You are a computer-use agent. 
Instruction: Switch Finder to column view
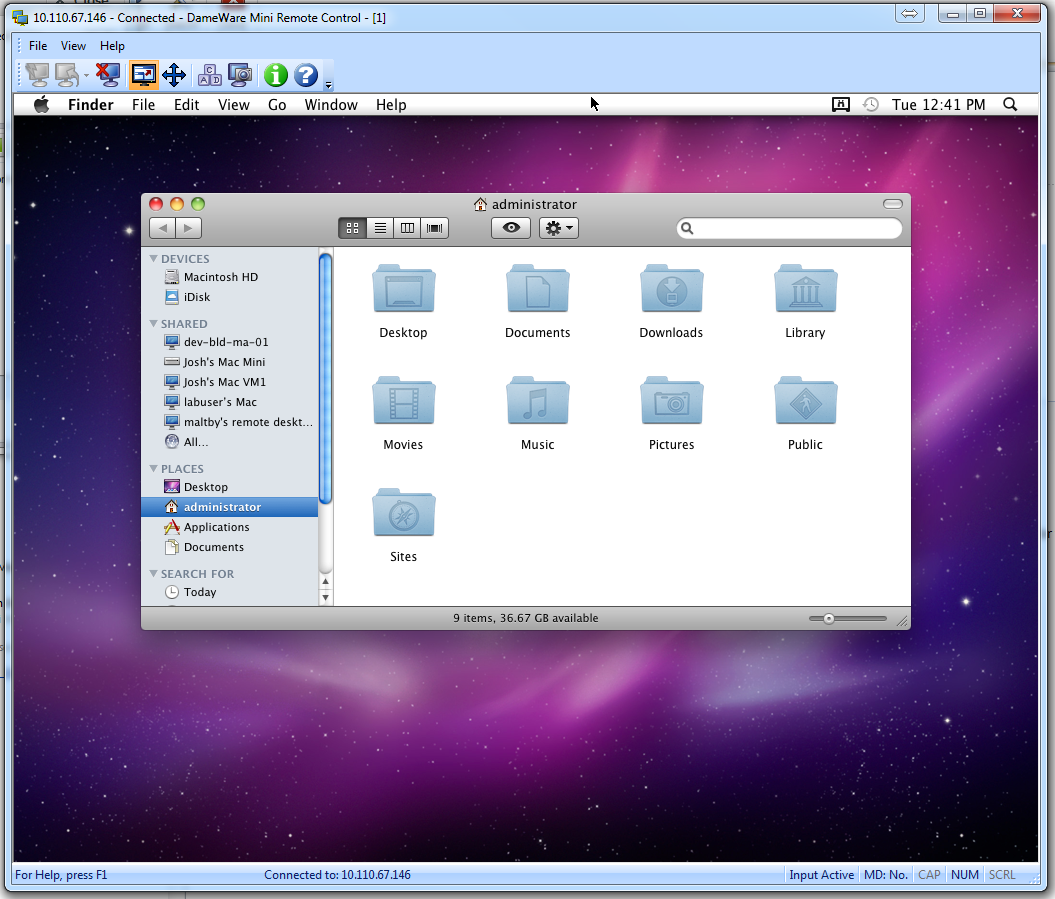pos(407,228)
